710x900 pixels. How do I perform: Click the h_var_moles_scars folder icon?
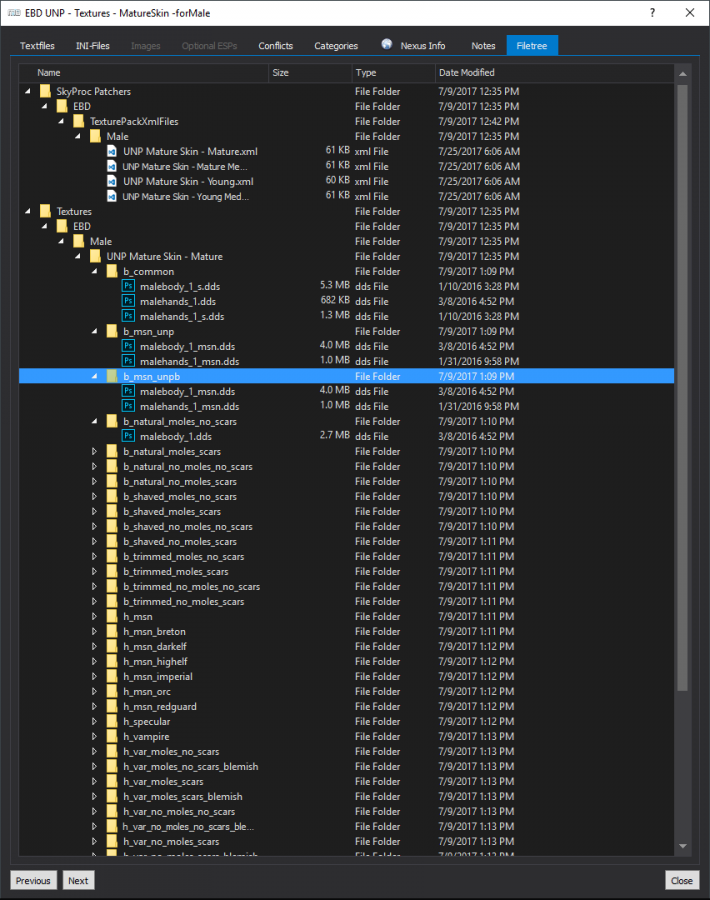[112, 781]
